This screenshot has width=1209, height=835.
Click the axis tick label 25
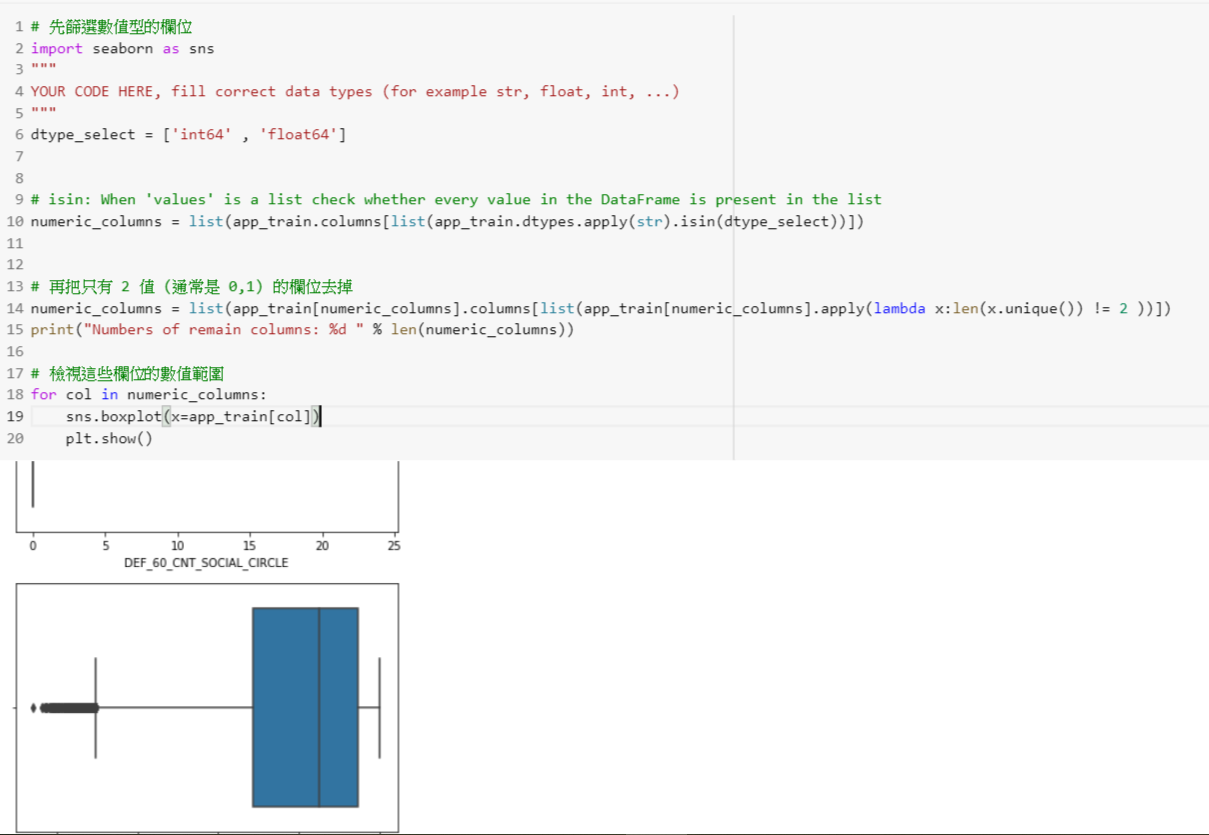point(393,546)
